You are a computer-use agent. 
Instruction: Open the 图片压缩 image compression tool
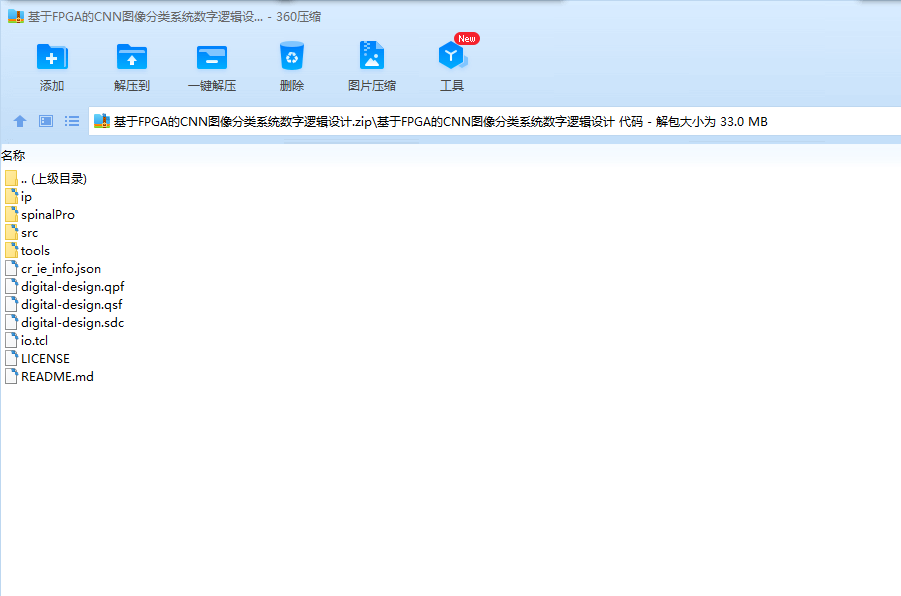pos(372,56)
